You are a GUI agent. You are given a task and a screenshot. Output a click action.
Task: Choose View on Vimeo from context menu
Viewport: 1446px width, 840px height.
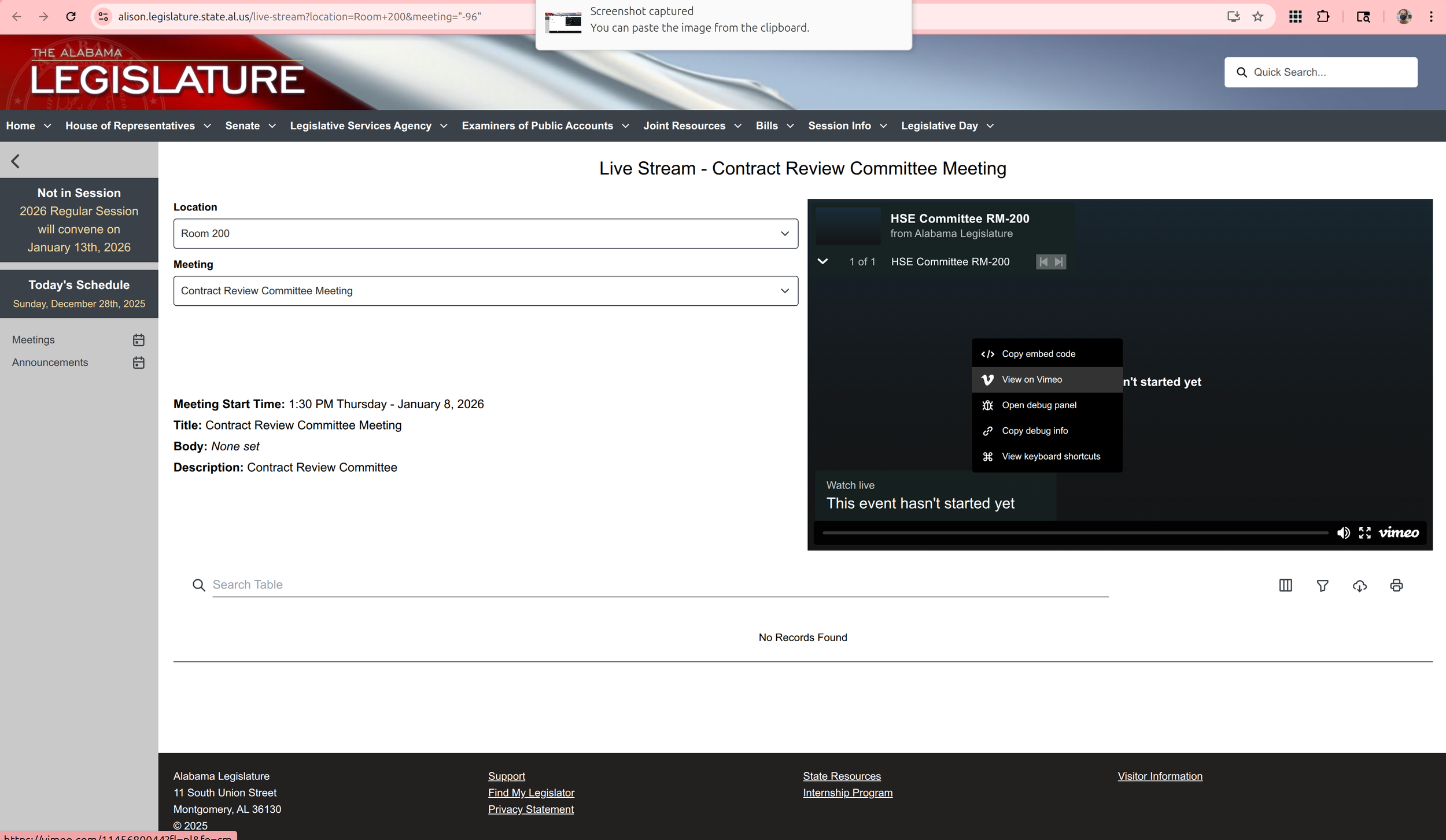click(x=1032, y=380)
